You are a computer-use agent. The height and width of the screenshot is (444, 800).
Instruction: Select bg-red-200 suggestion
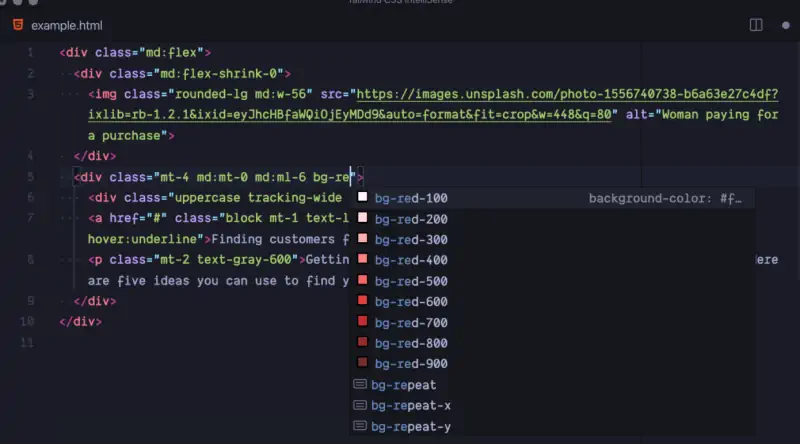pyautogui.click(x=552, y=219)
